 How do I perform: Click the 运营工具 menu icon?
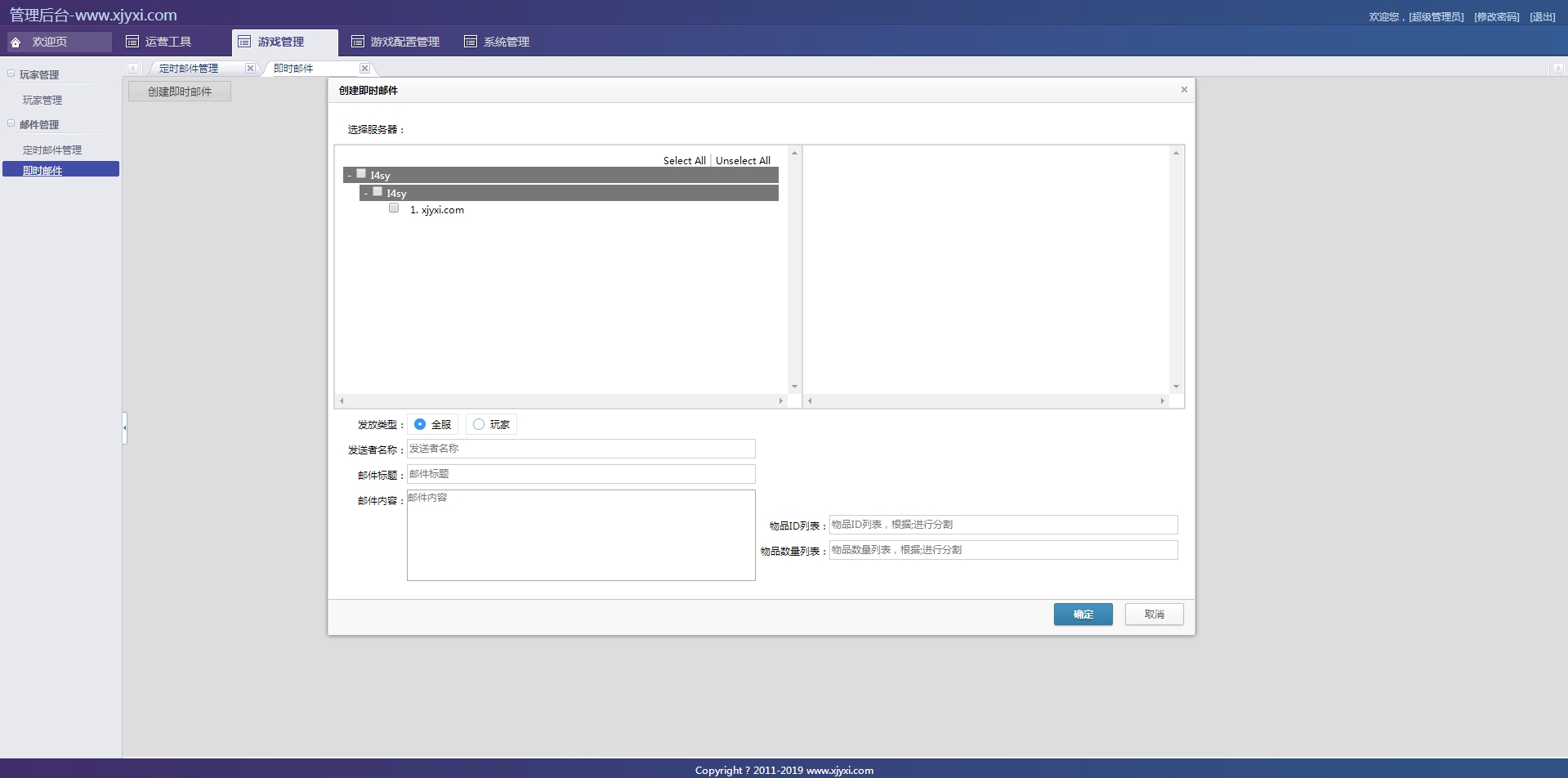pos(132,42)
